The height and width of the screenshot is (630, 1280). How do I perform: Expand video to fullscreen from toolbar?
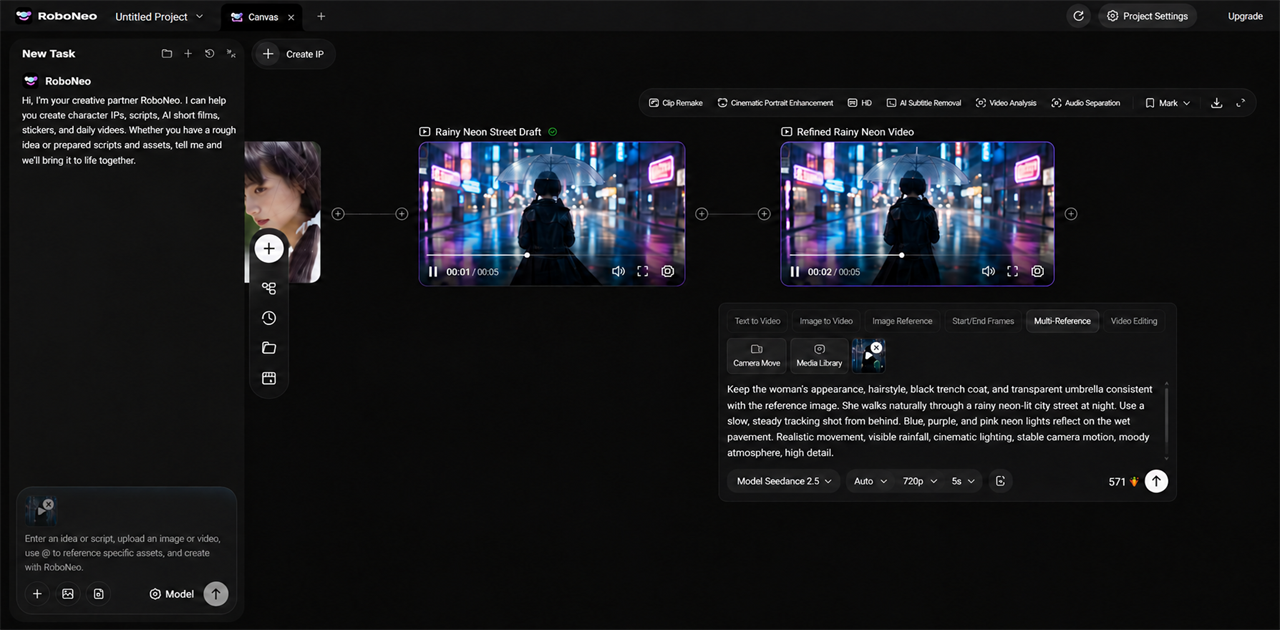[1241, 103]
